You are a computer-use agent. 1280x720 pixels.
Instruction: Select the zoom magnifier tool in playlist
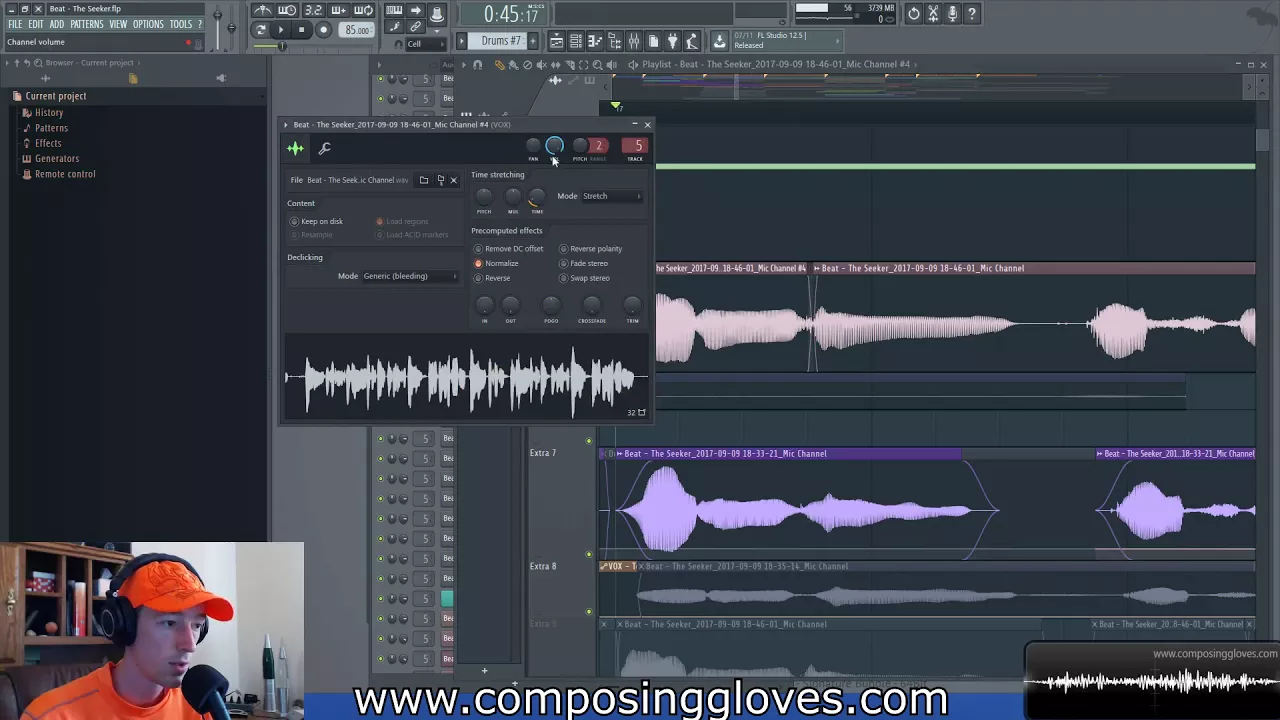(597, 64)
